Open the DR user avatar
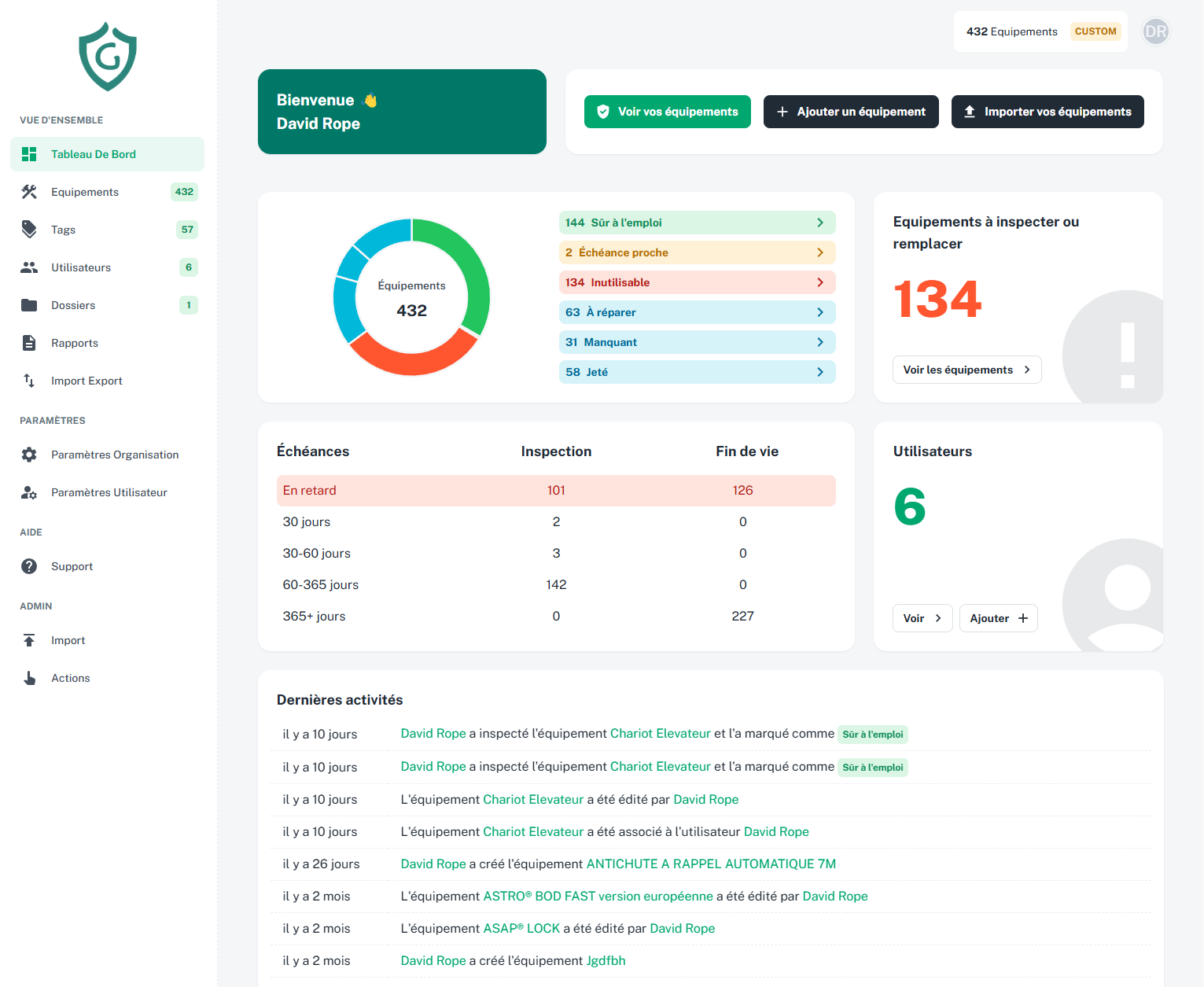The height and width of the screenshot is (987, 1204). point(1156,31)
